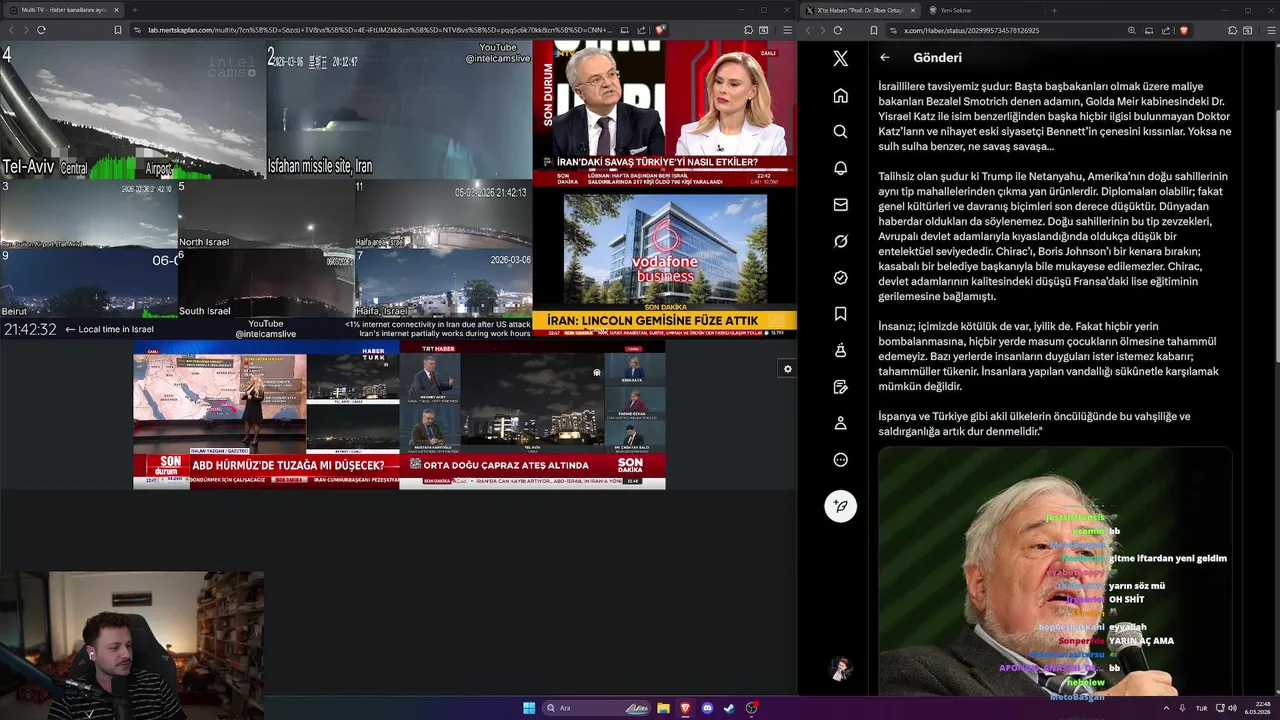Viewport: 1280px width, 720px height.
Task: Click TUR keyboard language indicator
Action: 1201,708
